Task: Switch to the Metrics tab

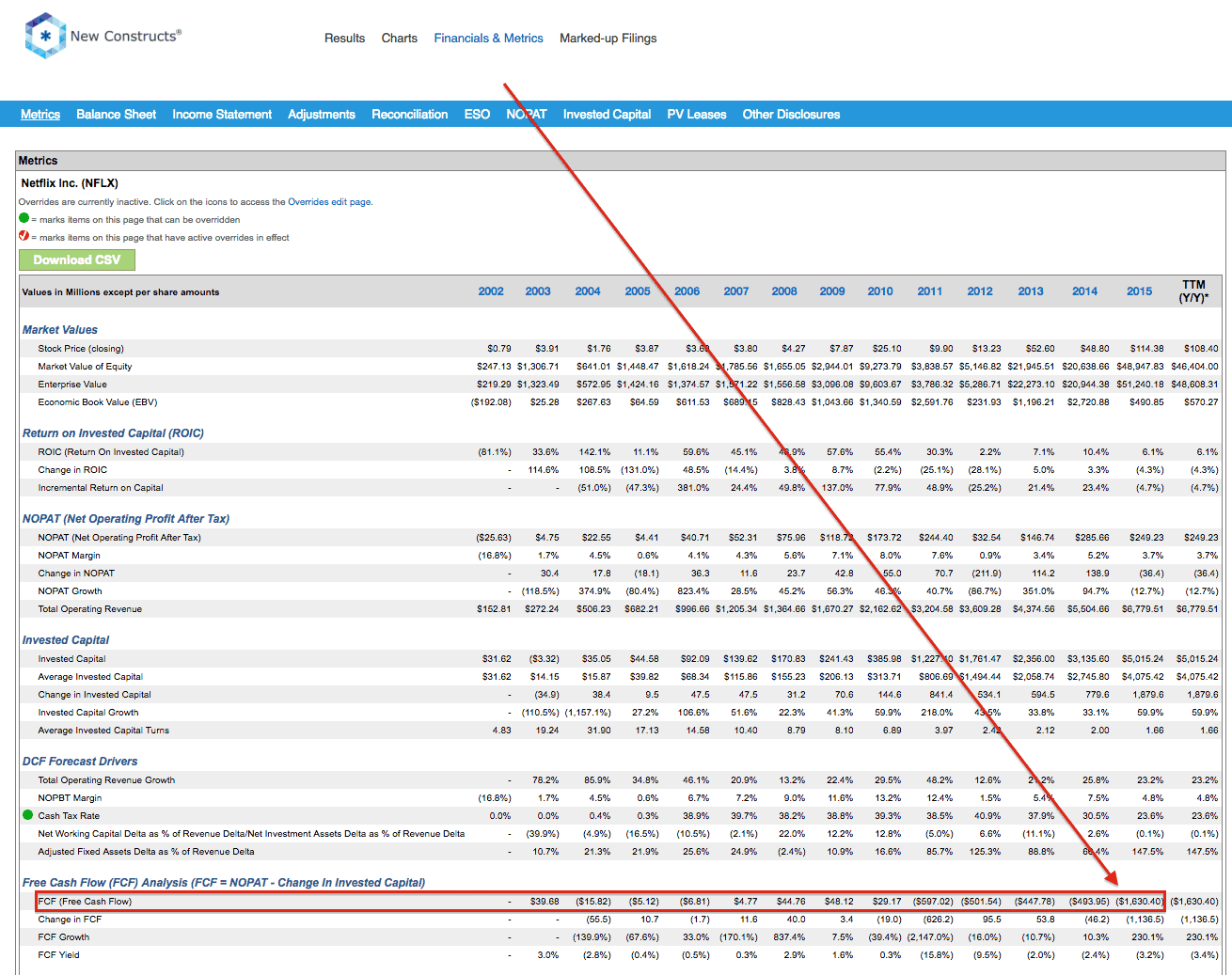Action: 40,115
